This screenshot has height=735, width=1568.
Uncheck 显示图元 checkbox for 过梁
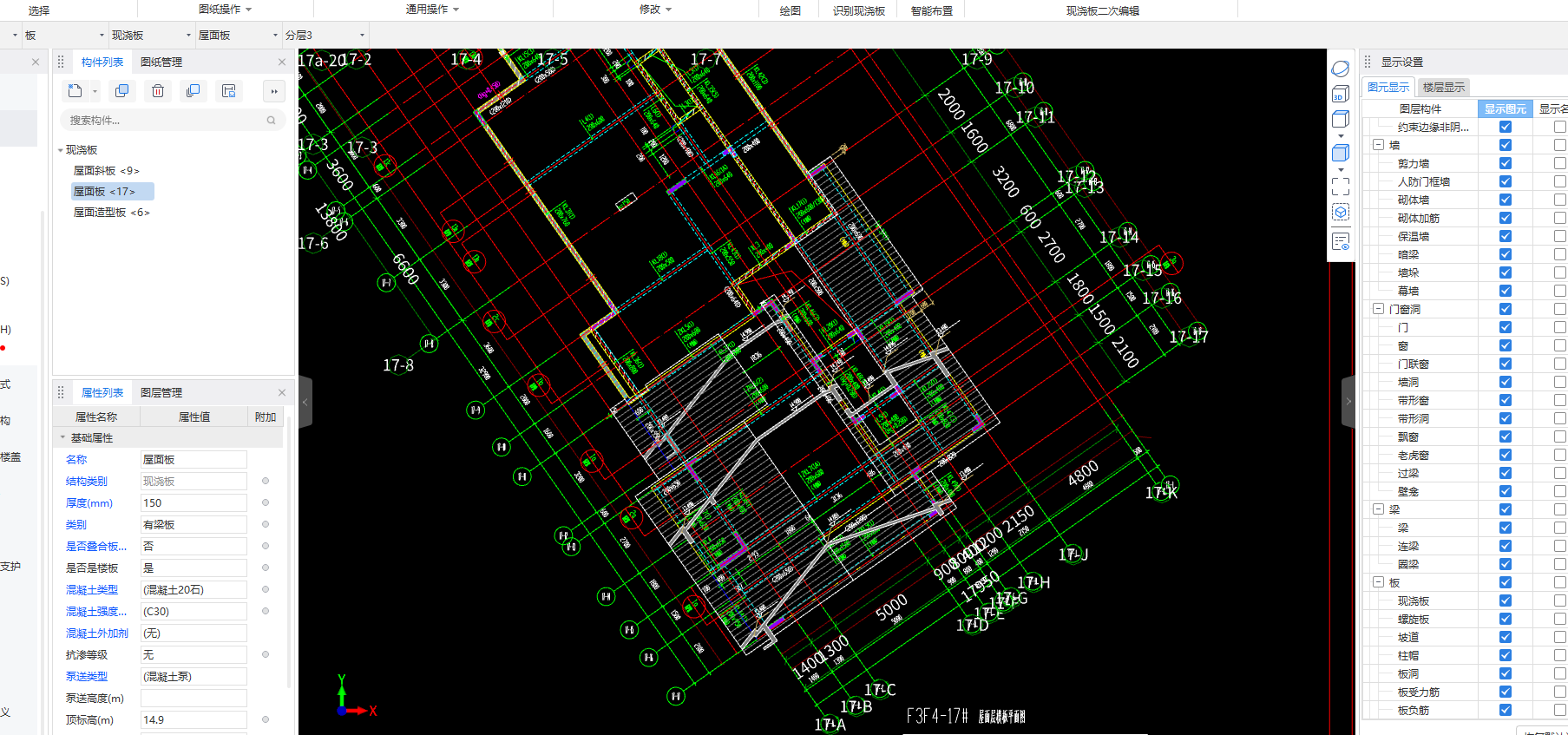pyautogui.click(x=1506, y=473)
